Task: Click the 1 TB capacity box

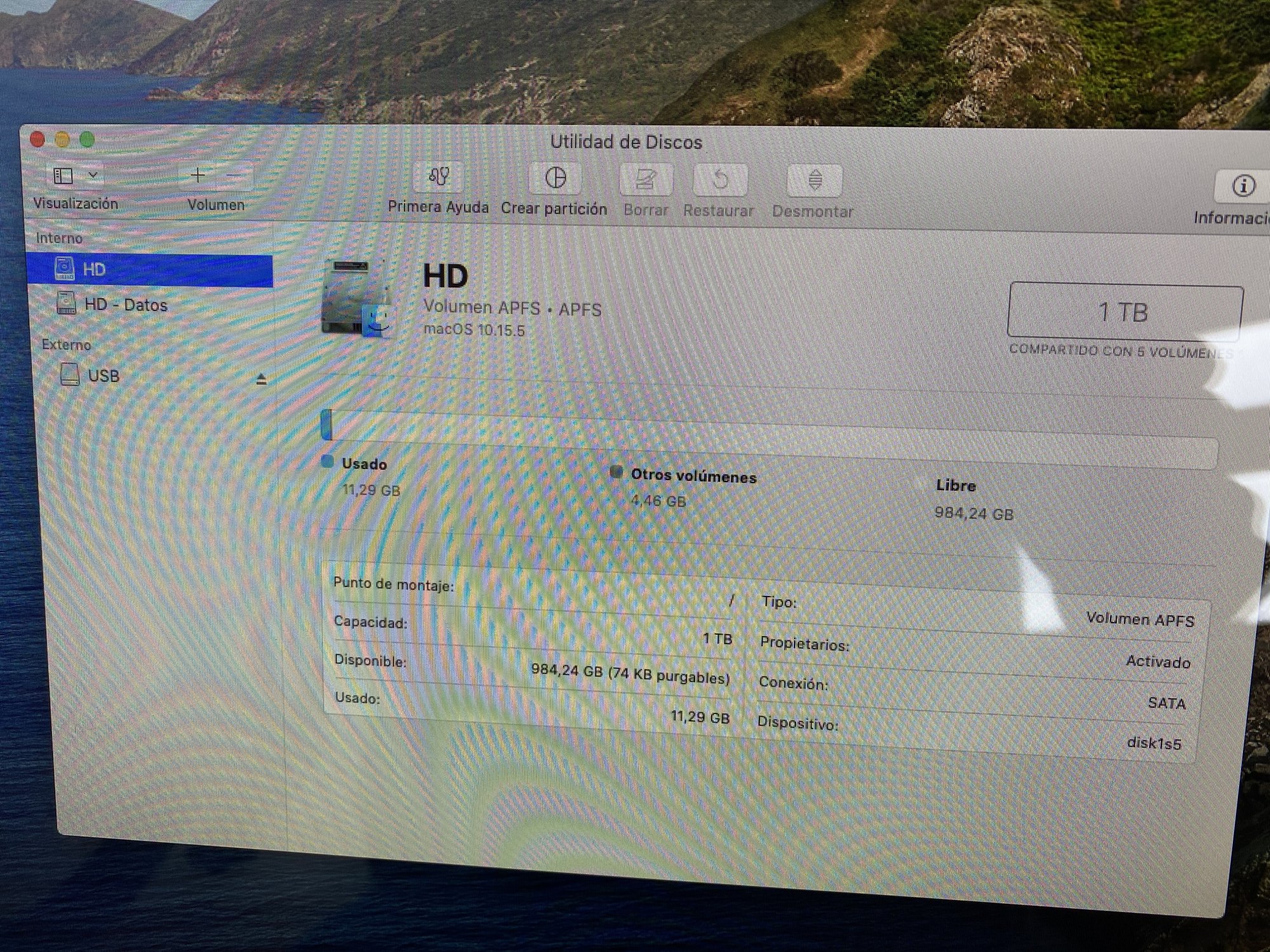Action: pyautogui.click(x=1124, y=312)
